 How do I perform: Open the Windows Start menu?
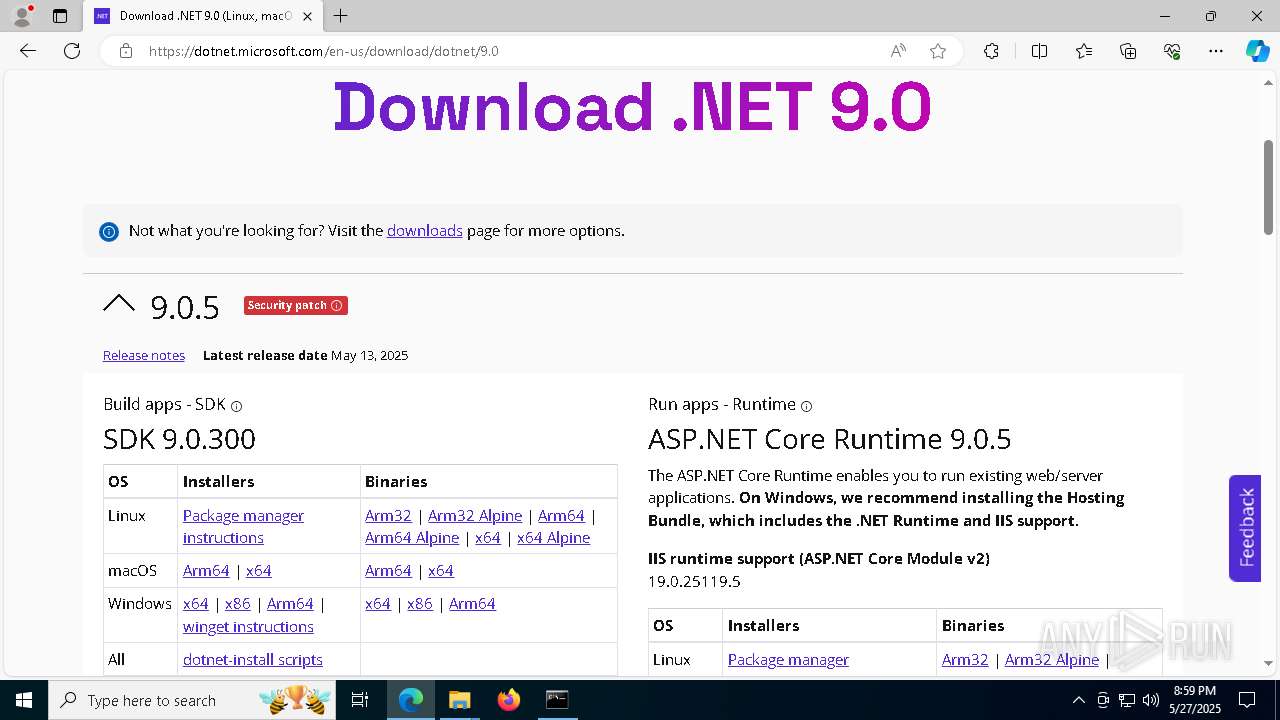pyautogui.click(x=23, y=700)
